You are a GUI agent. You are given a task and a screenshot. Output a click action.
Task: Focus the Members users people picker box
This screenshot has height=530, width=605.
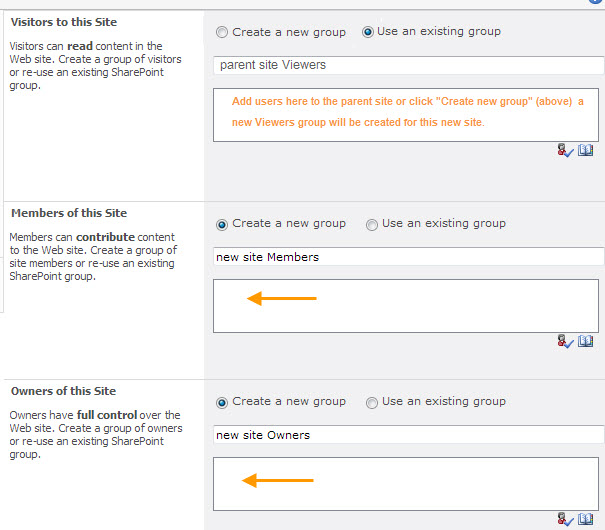408,305
